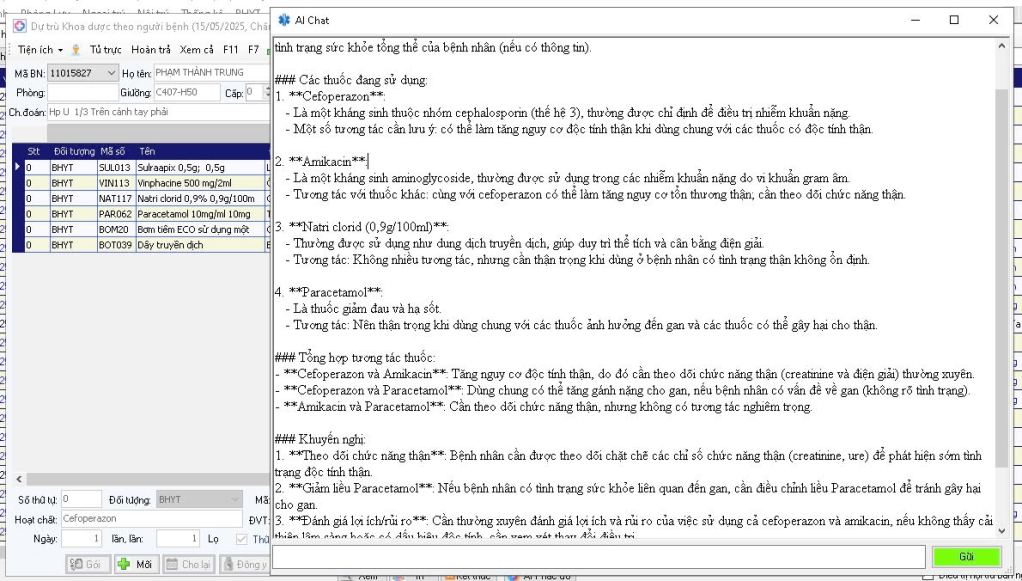Expand the Mã BN combo box
This screenshot has height=581, width=1022.
[x=111, y=73]
